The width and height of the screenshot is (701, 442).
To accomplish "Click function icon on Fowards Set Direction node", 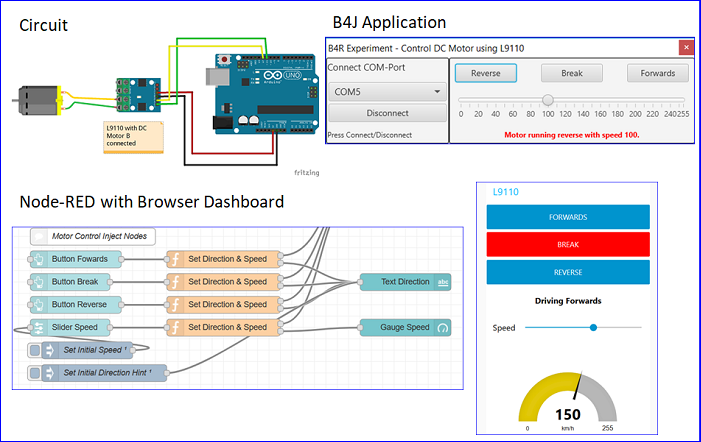I will tap(176, 259).
